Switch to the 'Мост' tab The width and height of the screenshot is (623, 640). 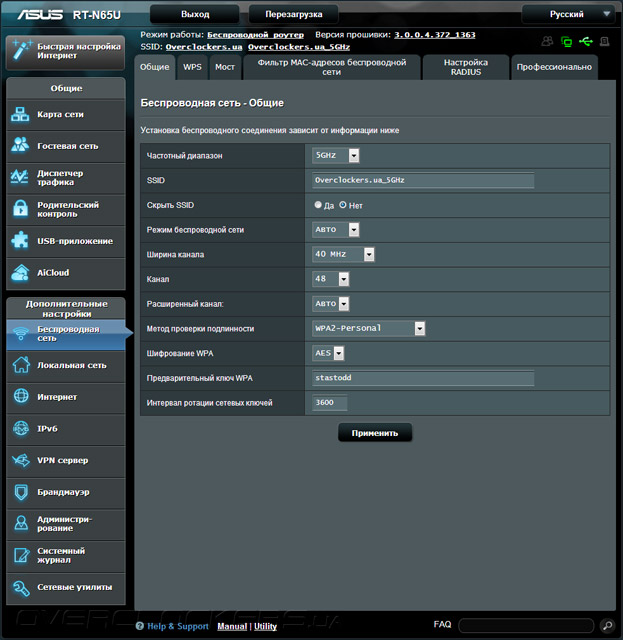225,67
